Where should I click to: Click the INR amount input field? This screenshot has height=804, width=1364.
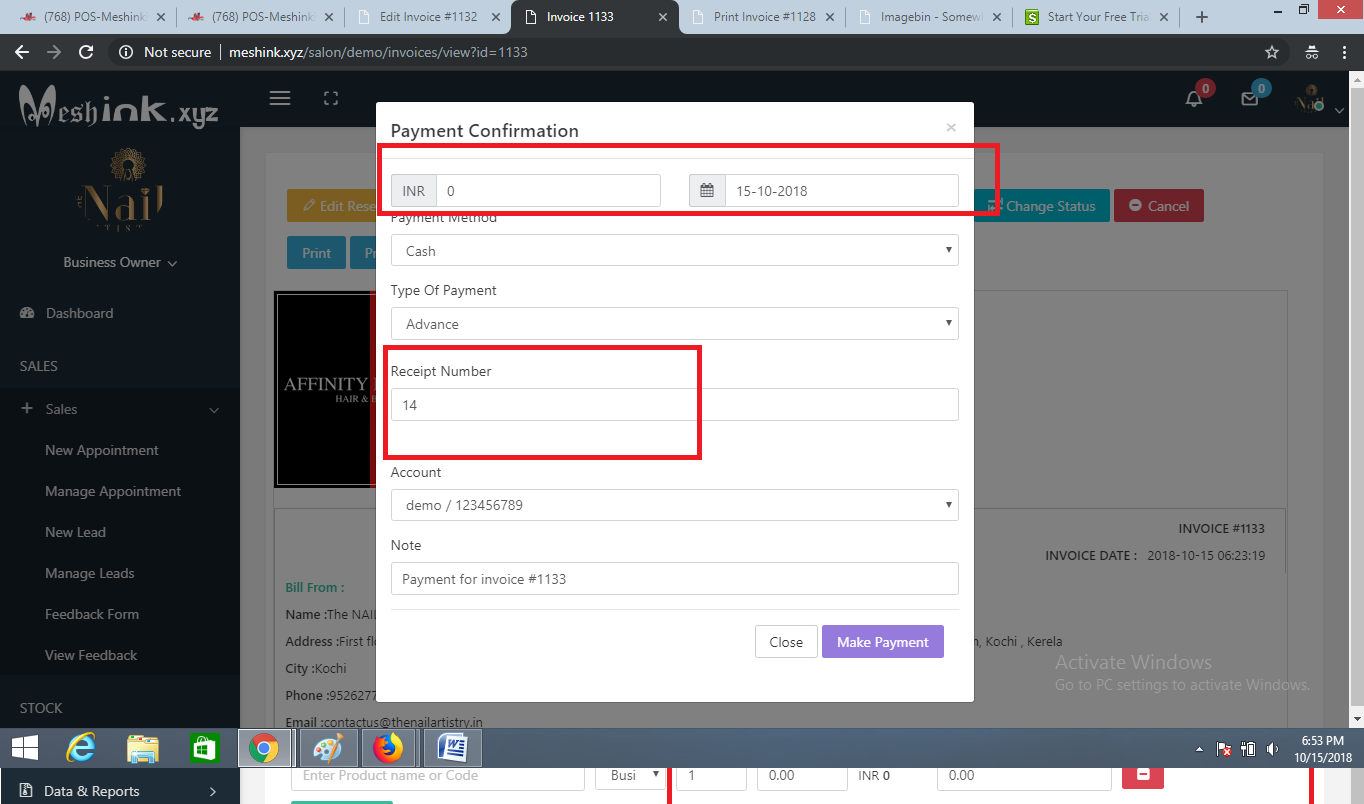pos(548,191)
